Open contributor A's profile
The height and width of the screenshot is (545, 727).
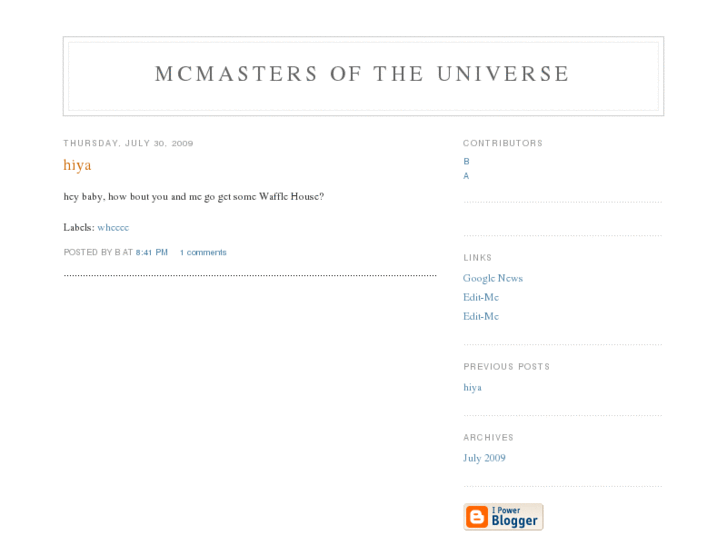(x=466, y=176)
